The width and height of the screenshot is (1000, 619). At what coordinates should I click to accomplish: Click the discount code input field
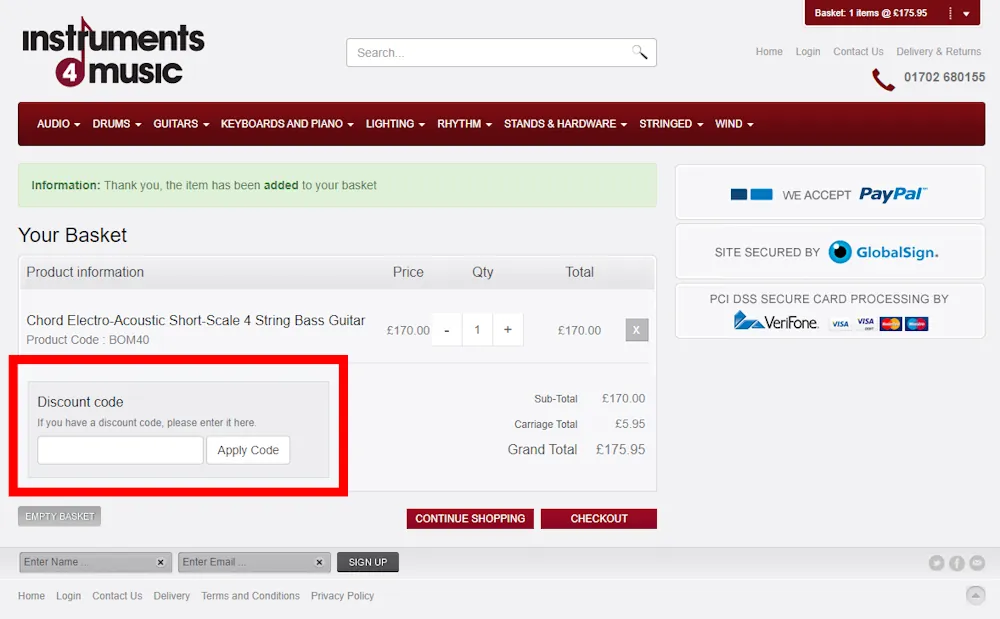point(121,450)
